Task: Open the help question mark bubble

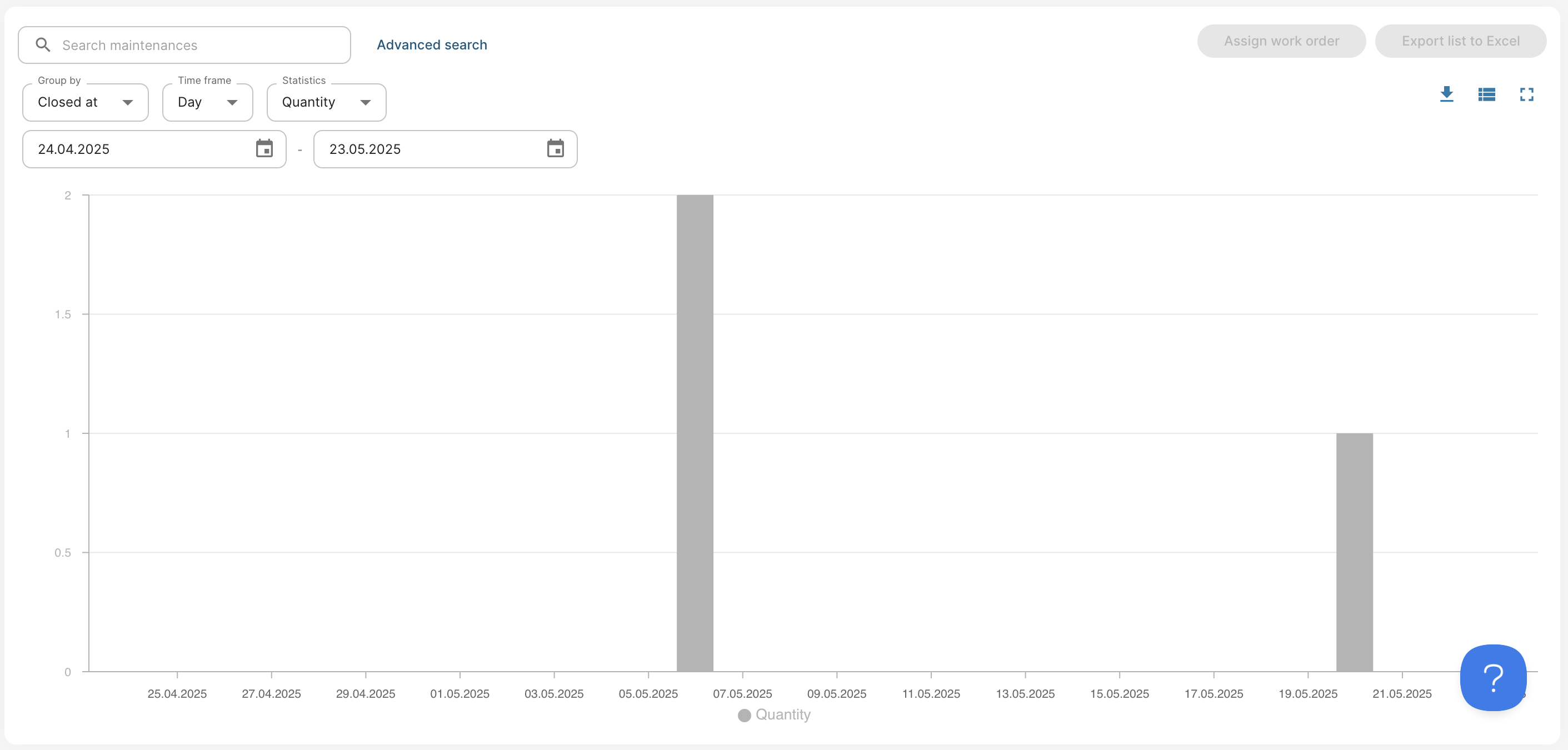Action: click(1492, 677)
